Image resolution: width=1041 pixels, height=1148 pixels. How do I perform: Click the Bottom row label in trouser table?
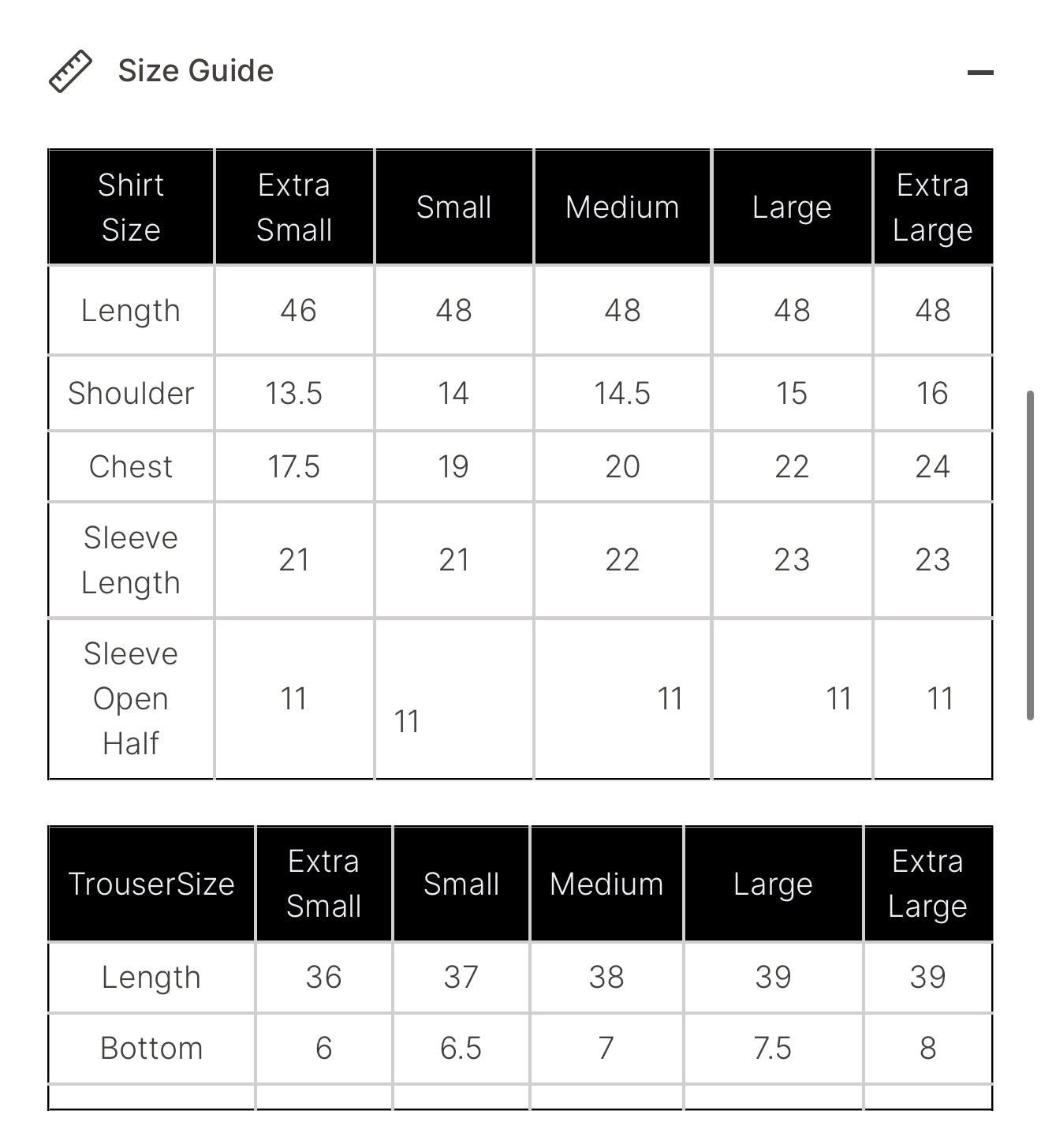151,1048
